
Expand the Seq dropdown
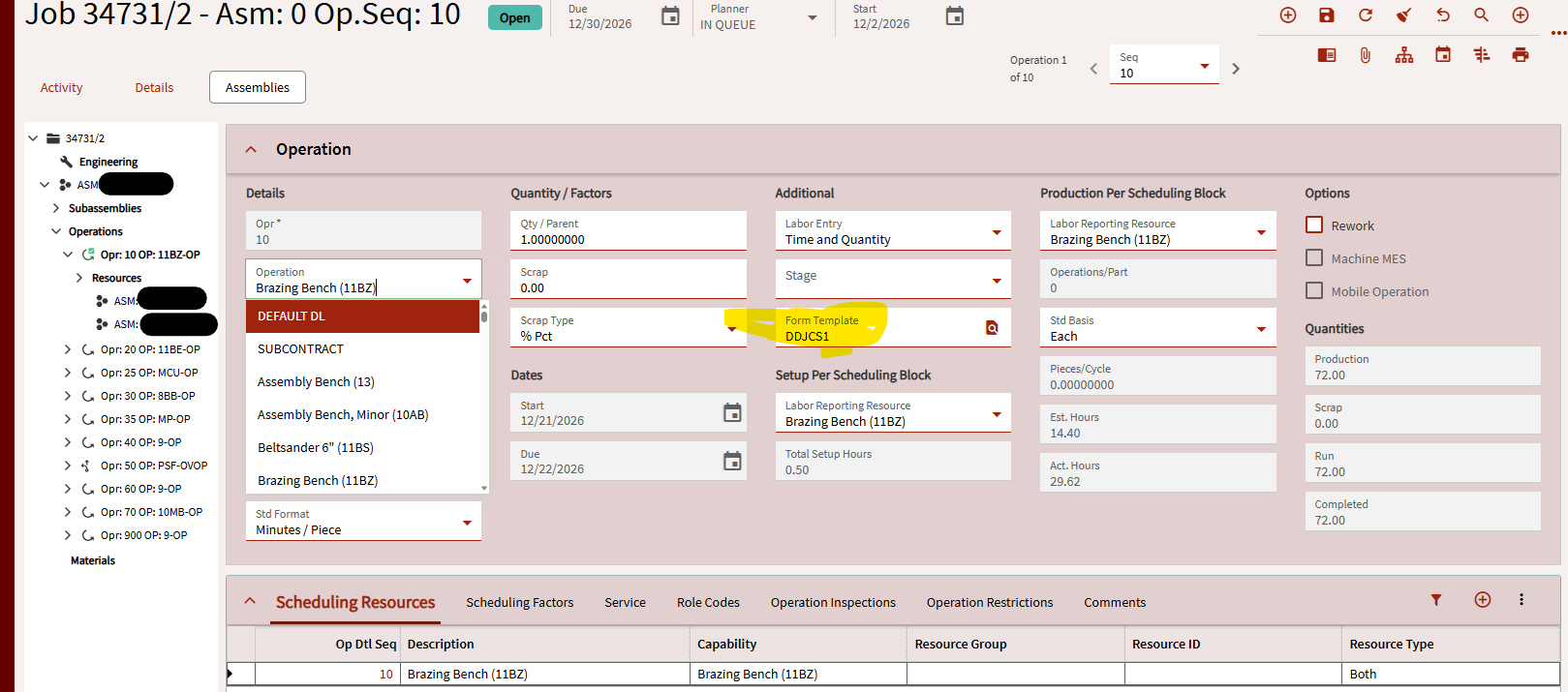click(1205, 66)
